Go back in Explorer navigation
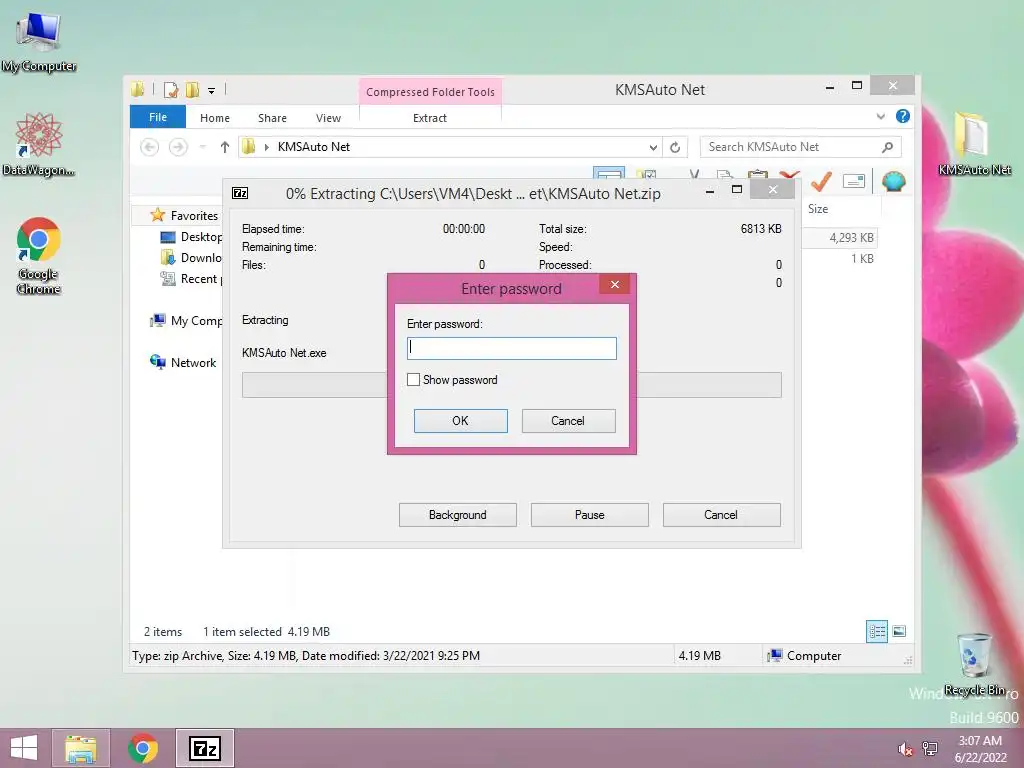Screen dimensions: 1024x768 (150, 147)
